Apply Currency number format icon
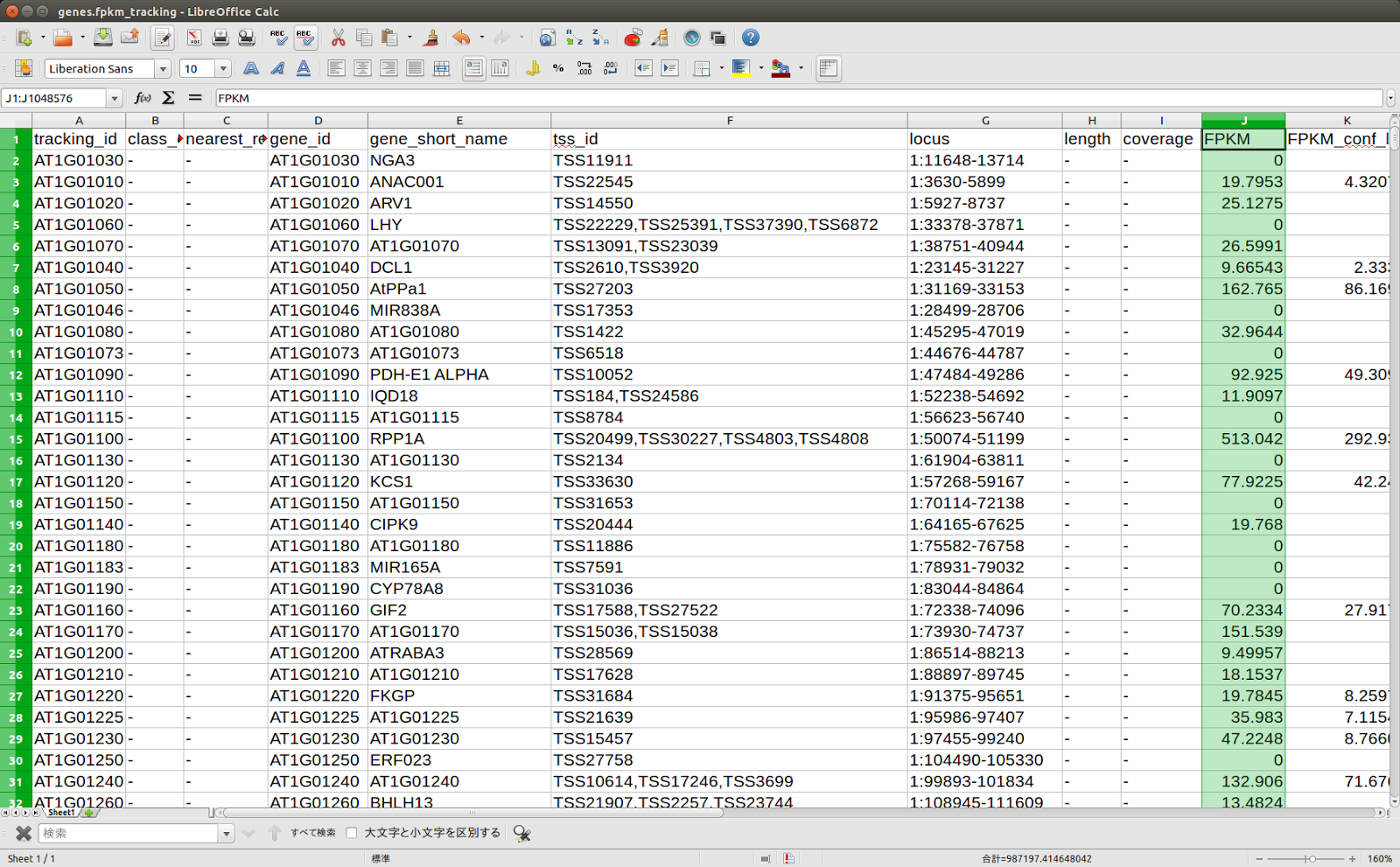 [x=532, y=68]
